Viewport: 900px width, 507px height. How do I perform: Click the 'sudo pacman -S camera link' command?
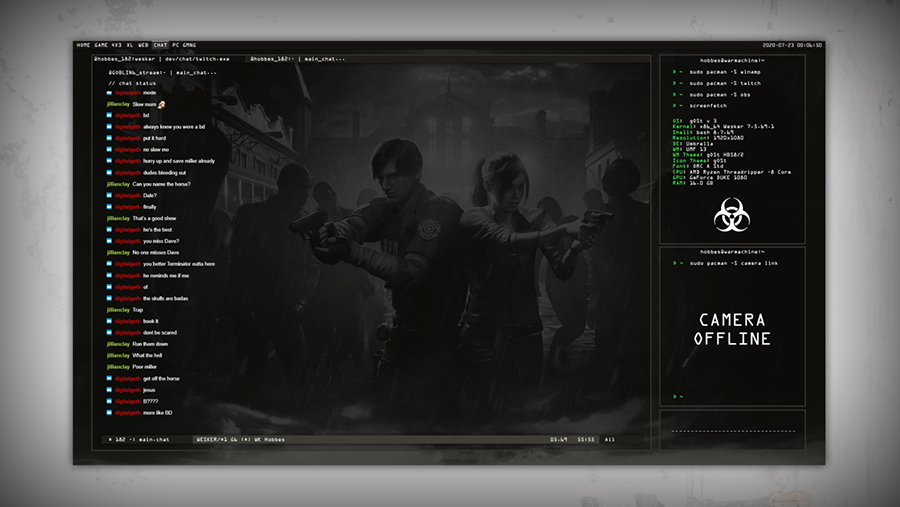click(x=734, y=264)
